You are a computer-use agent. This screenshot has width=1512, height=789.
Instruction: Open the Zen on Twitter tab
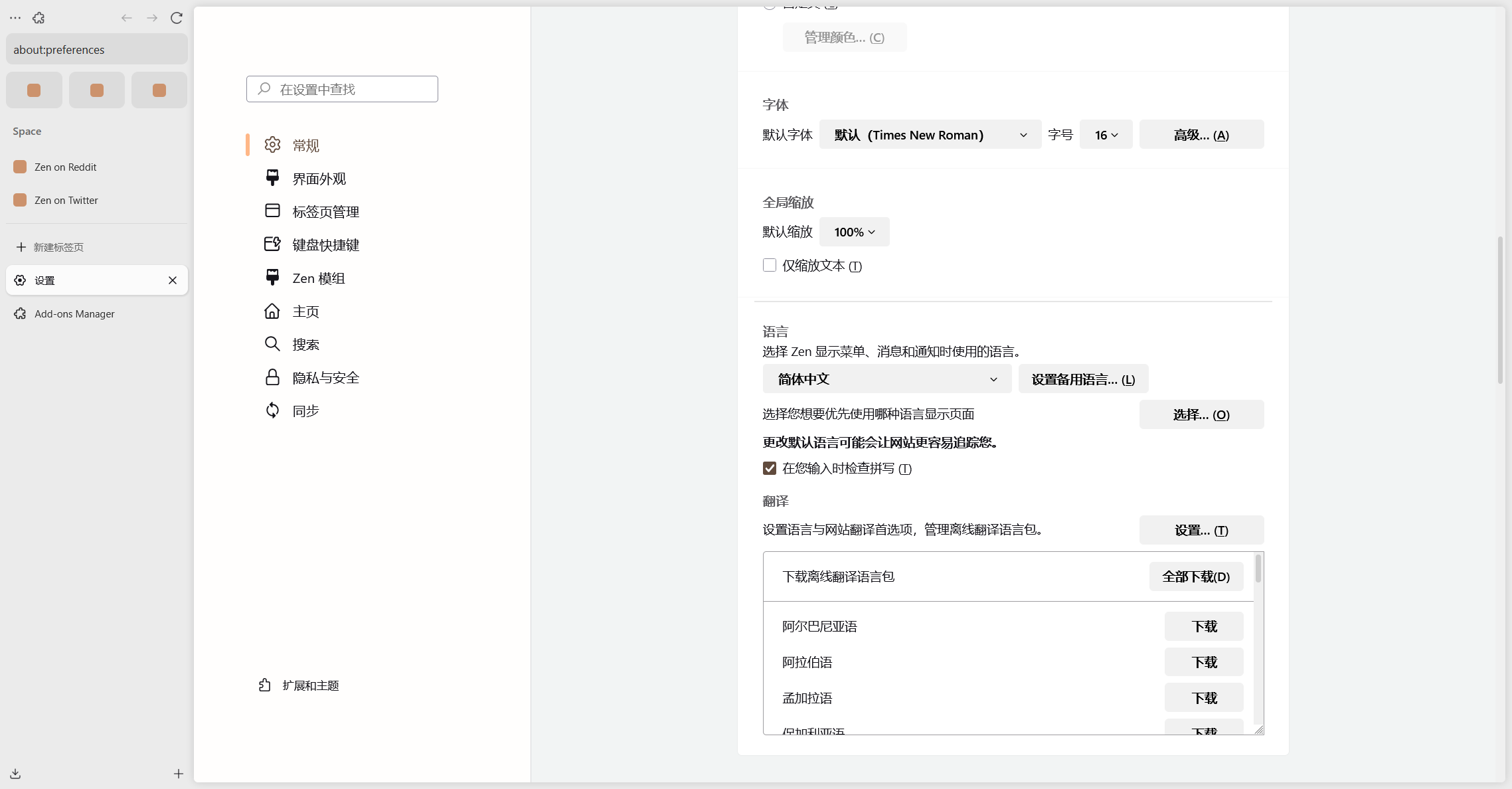click(x=97, y=200)
